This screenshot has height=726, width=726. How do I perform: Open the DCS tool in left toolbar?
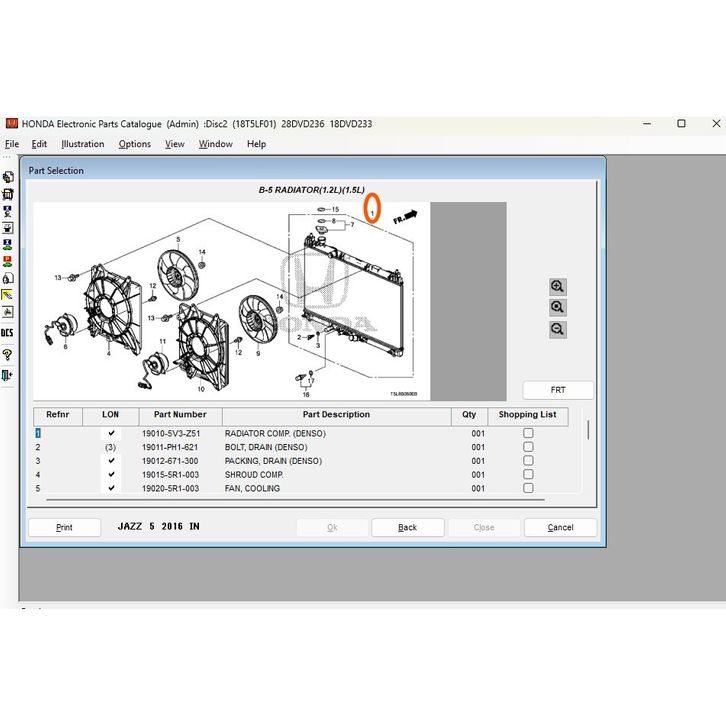coord(7,333)
